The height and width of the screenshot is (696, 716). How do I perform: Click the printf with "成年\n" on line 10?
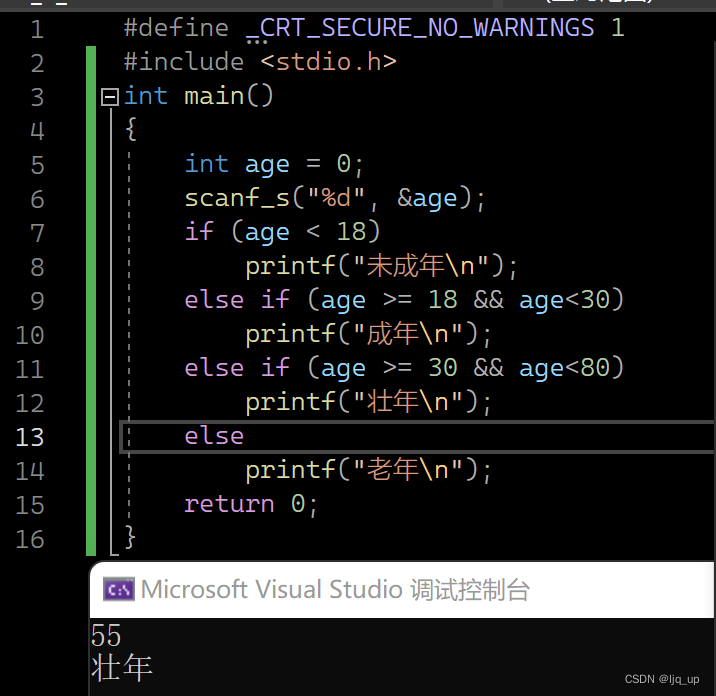click(x=368, y=334)
